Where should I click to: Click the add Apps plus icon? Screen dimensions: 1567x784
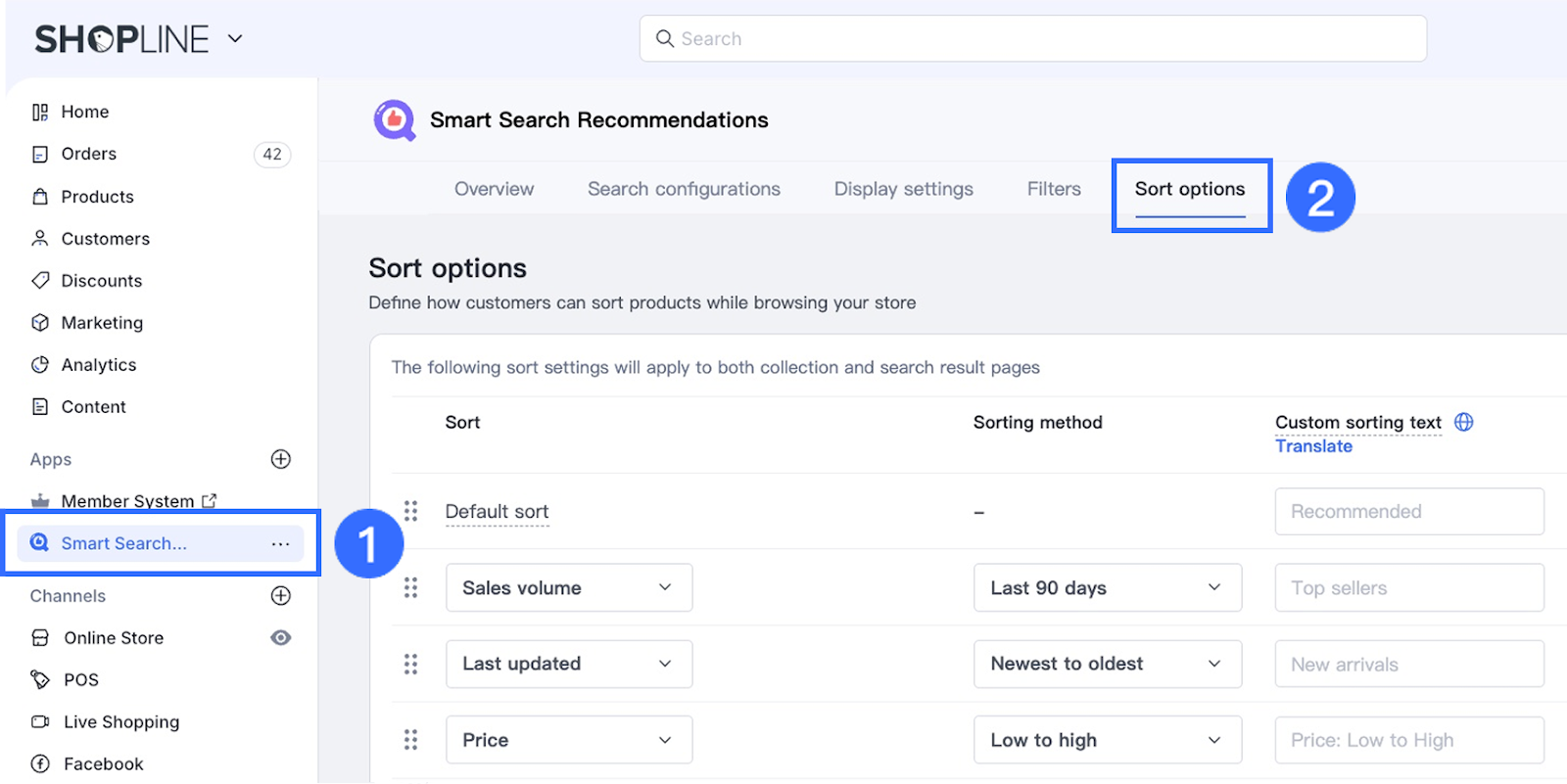click(281, 459)
